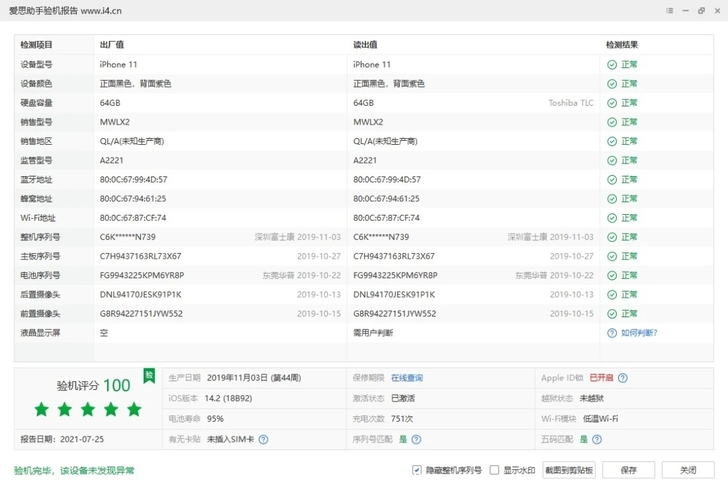Click the fifth green rating star
This screenshot has width=728, height=495.
(134, 410)
